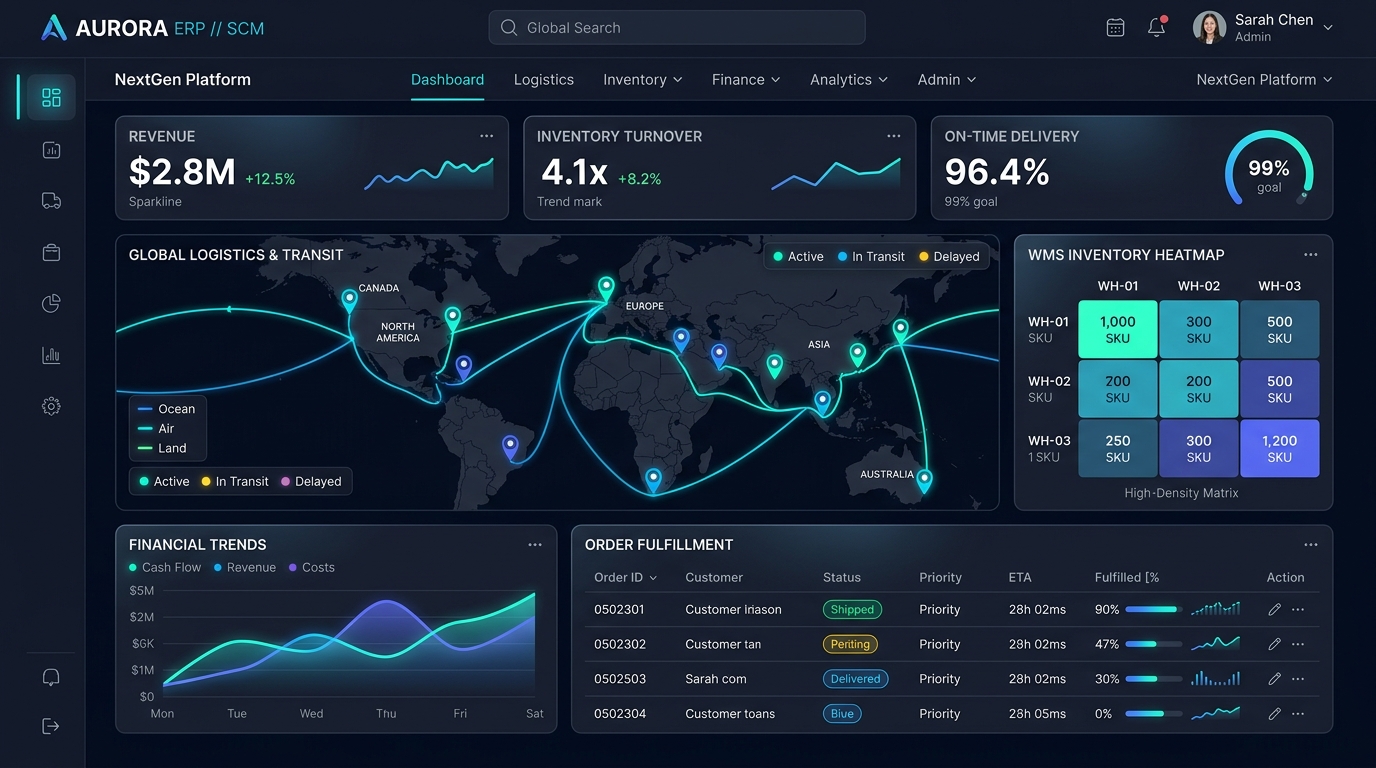Screen dimensions: 1376x768
Task: Open header notification bell with red dot
Action: [x=1157, y=27]
